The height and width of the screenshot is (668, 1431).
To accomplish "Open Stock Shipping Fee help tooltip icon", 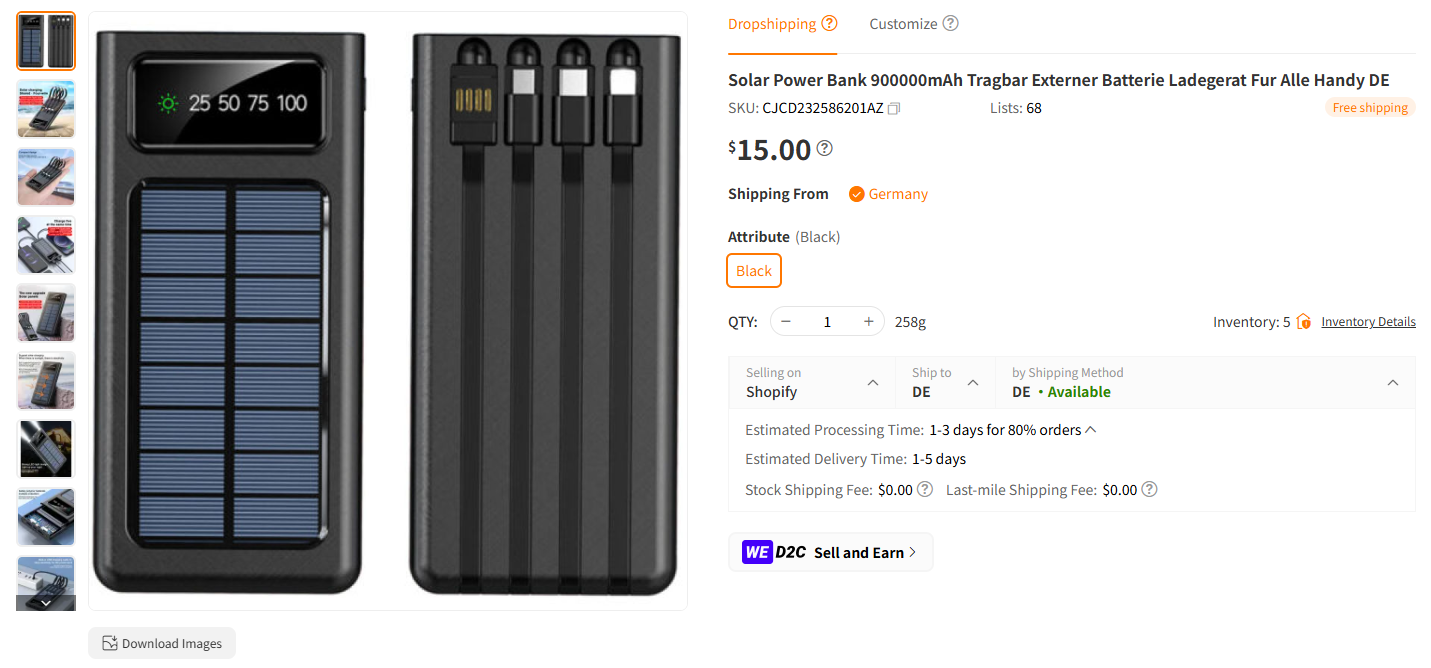I will [923, 490].
